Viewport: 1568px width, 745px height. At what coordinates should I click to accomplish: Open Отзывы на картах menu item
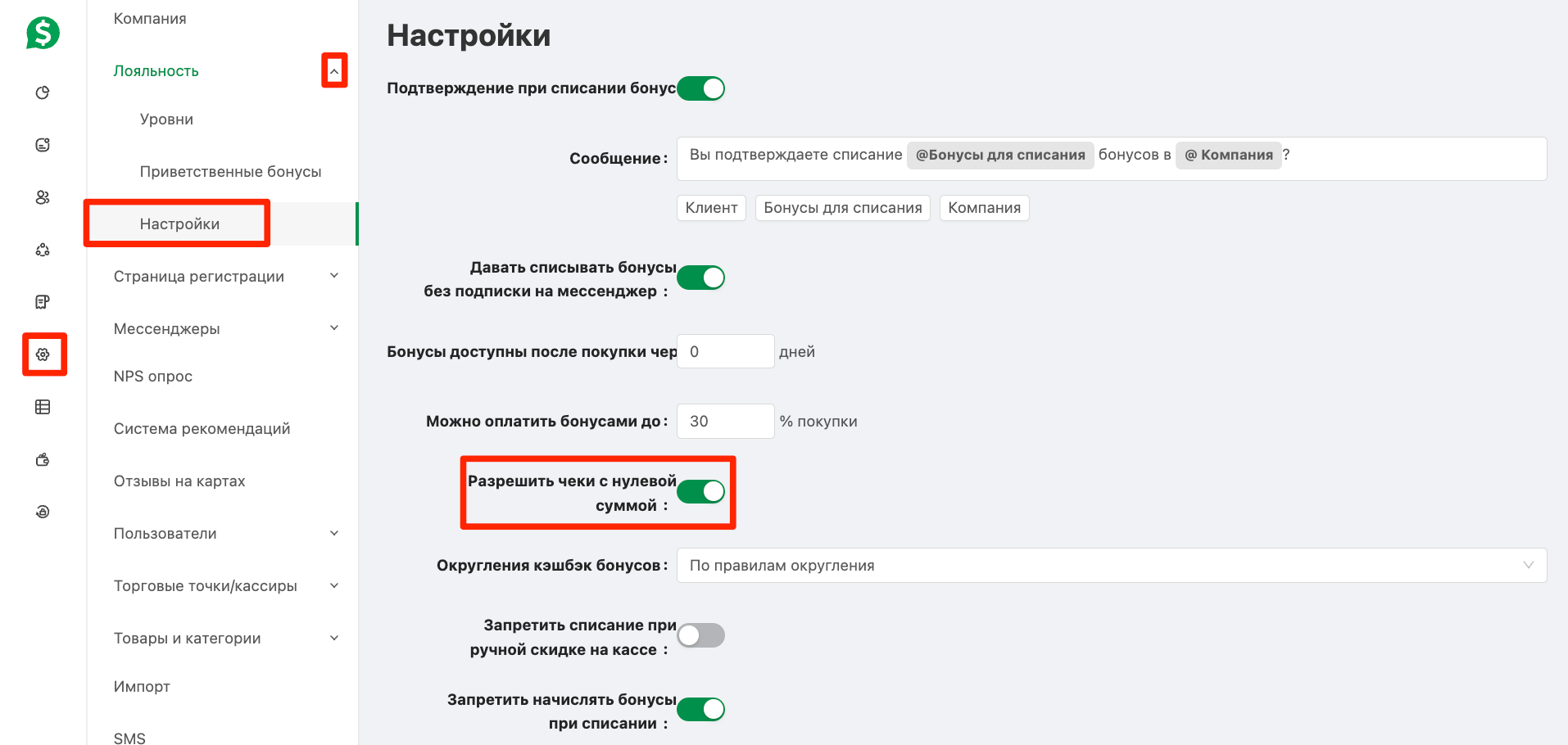[x=179, y=481]
